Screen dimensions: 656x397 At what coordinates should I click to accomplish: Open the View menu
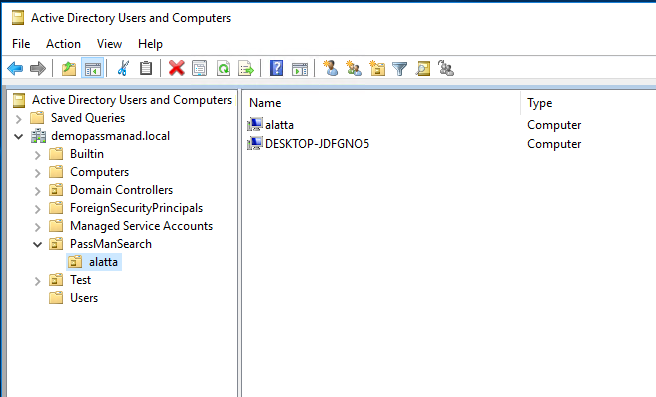109,44
